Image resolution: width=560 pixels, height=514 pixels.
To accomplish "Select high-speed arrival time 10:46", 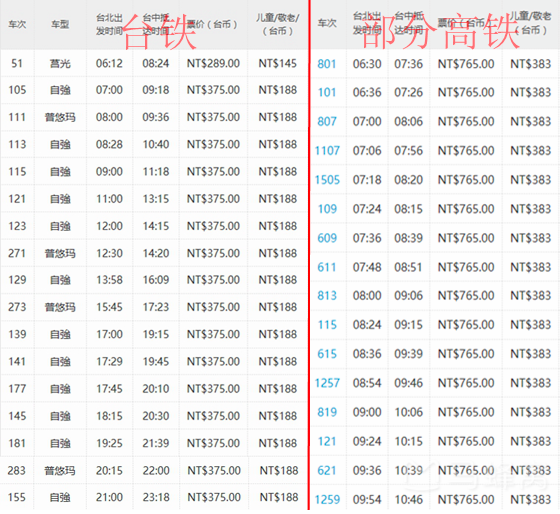I will (408, 499).
